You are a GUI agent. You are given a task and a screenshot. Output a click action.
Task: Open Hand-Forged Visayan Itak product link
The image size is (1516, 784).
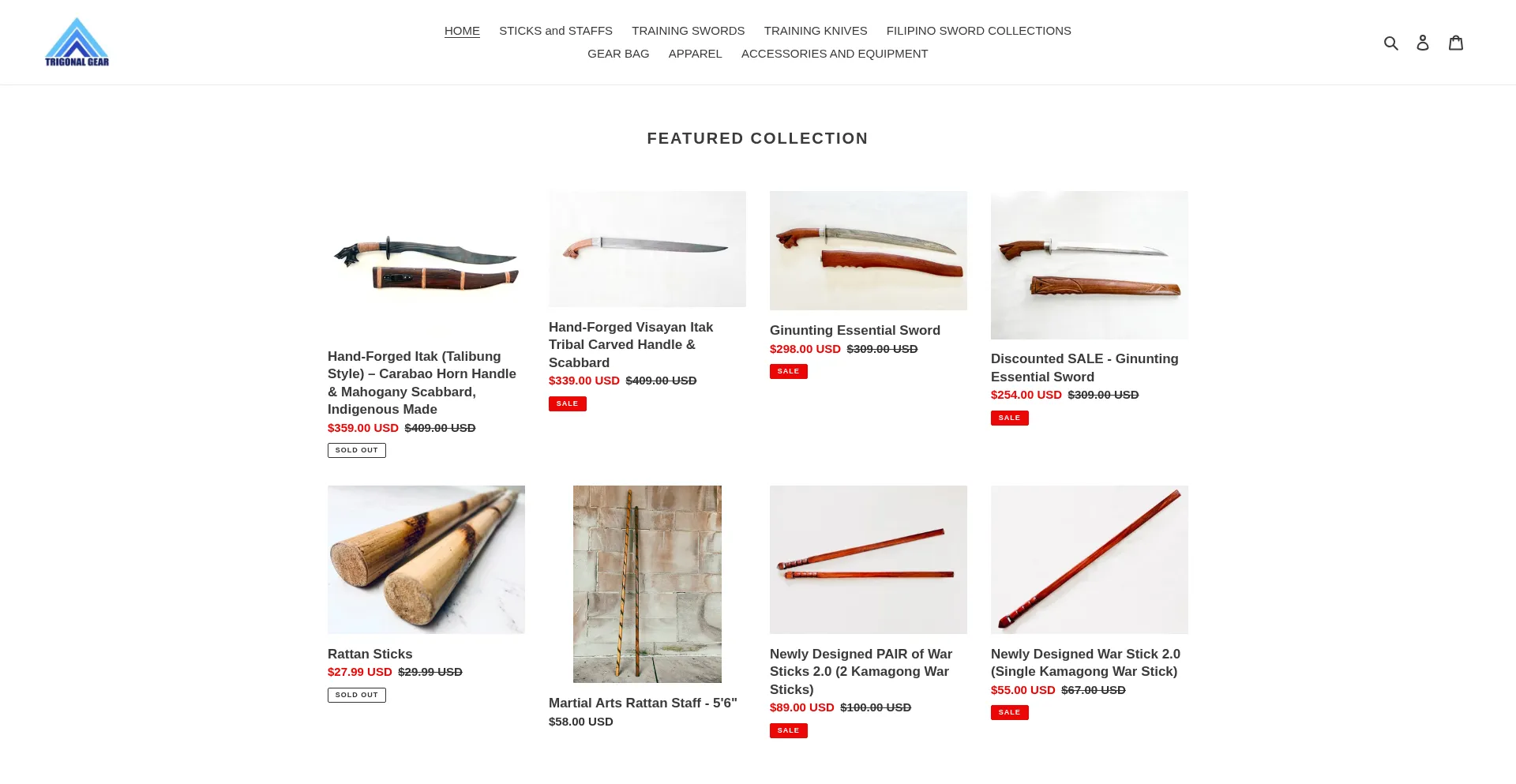[x=631, y=344]
